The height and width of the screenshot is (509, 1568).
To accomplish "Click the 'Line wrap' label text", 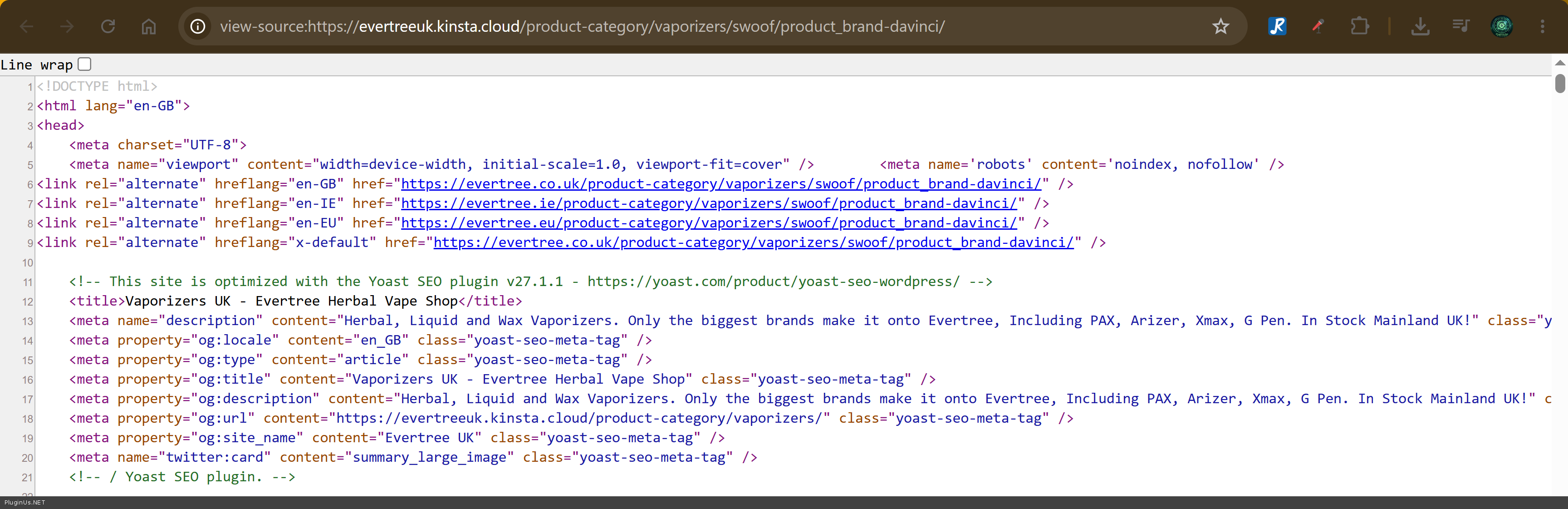I will coord(36,64).
